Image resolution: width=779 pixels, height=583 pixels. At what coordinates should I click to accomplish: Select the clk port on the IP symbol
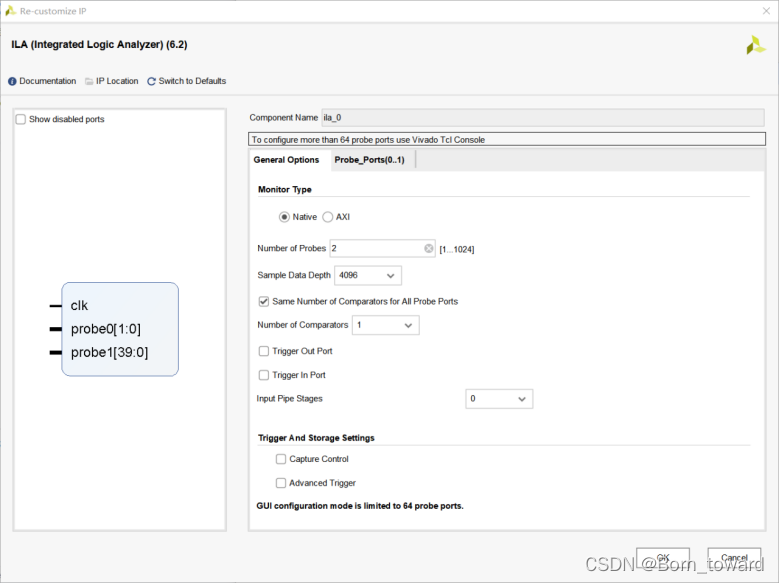point(79,306)
